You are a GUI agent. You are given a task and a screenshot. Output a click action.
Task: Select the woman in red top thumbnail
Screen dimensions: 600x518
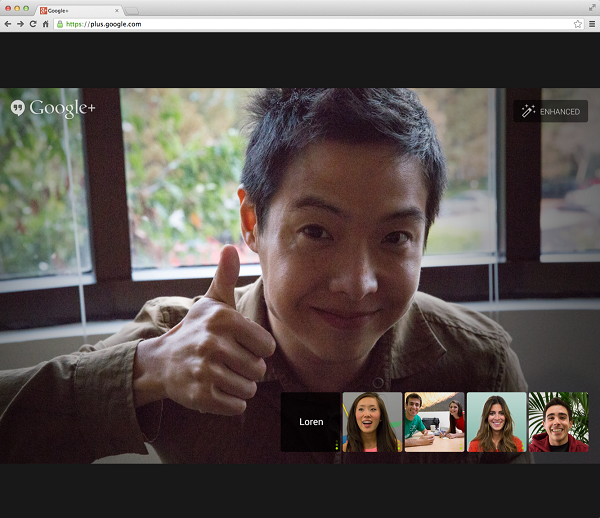pos(496,422)
